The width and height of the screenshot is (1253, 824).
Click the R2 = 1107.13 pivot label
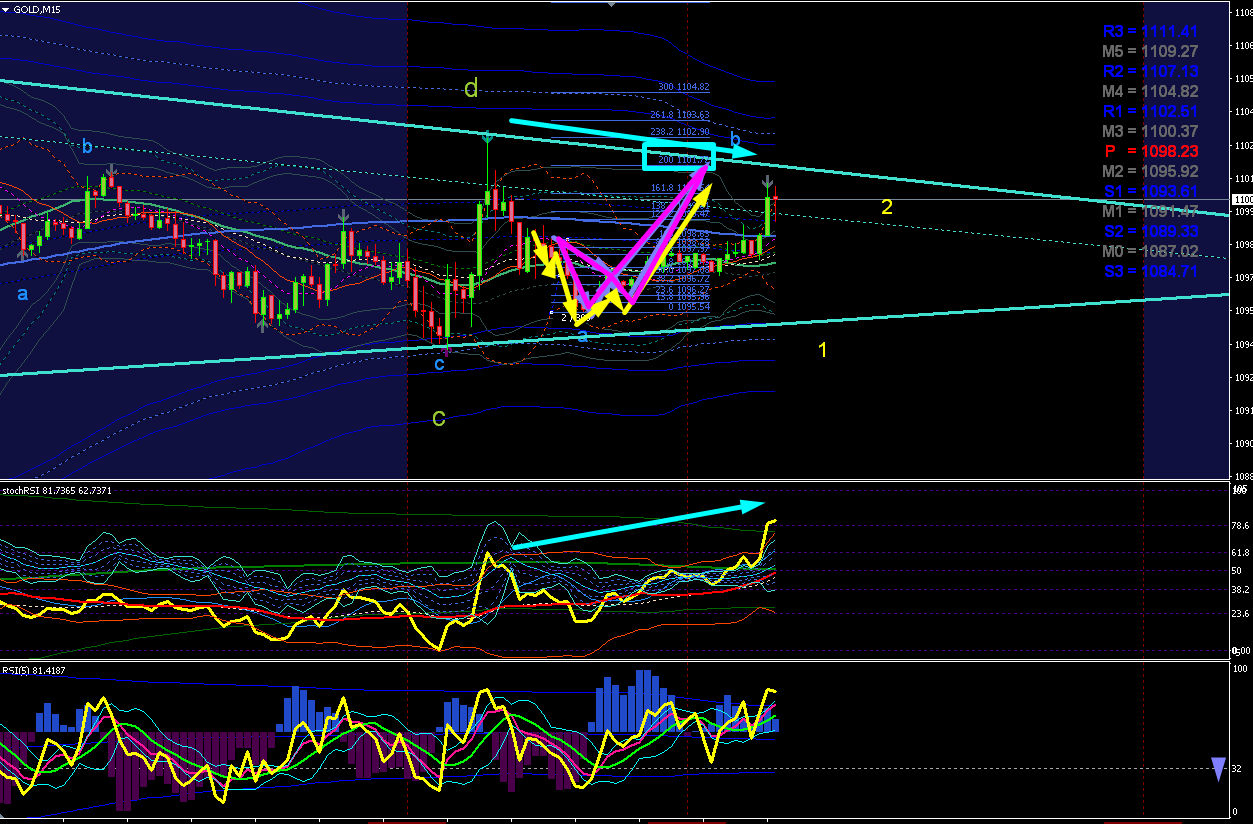point(1151,71)
